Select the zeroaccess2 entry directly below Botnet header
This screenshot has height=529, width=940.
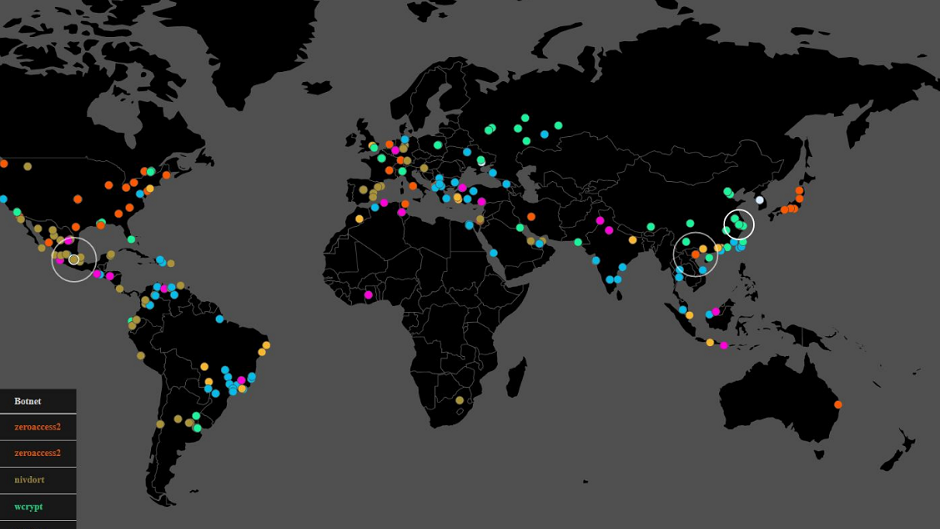pos(37,427)
